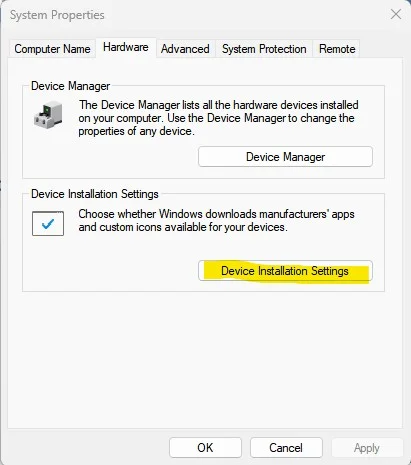Click the greyed-out Apply button
411x465 pixels.
367,447
